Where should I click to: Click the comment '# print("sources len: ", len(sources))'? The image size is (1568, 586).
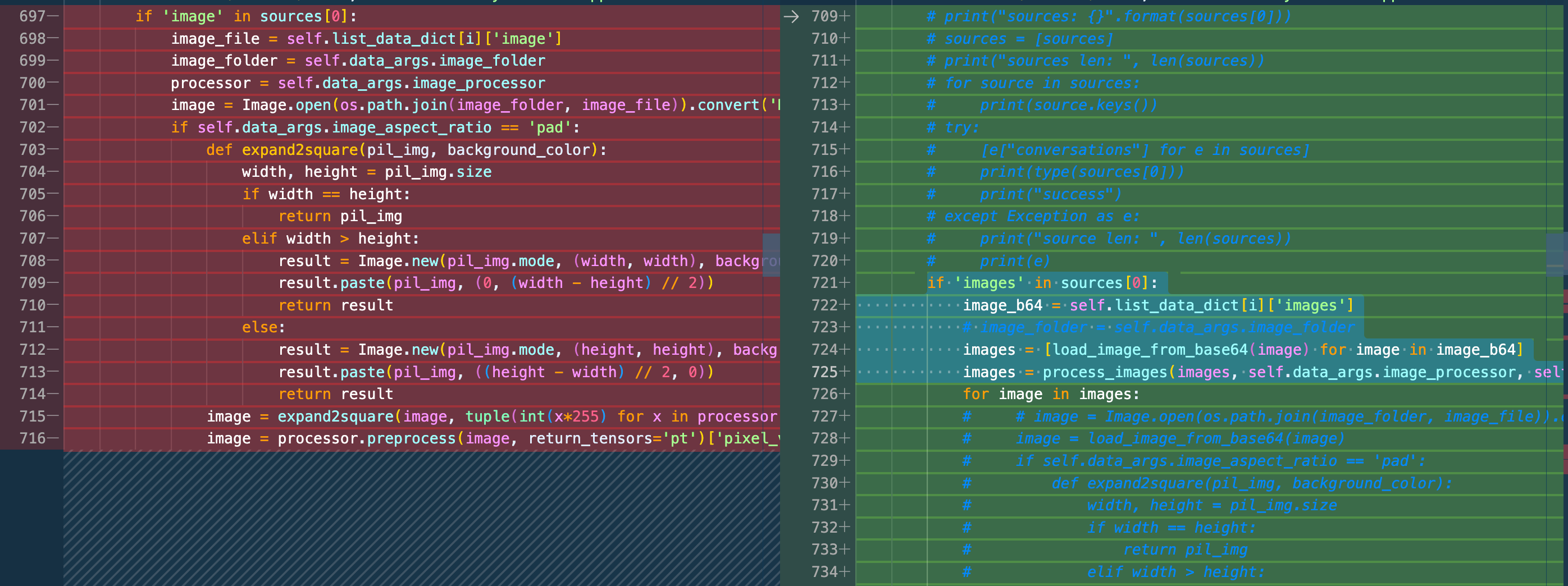1095,61
